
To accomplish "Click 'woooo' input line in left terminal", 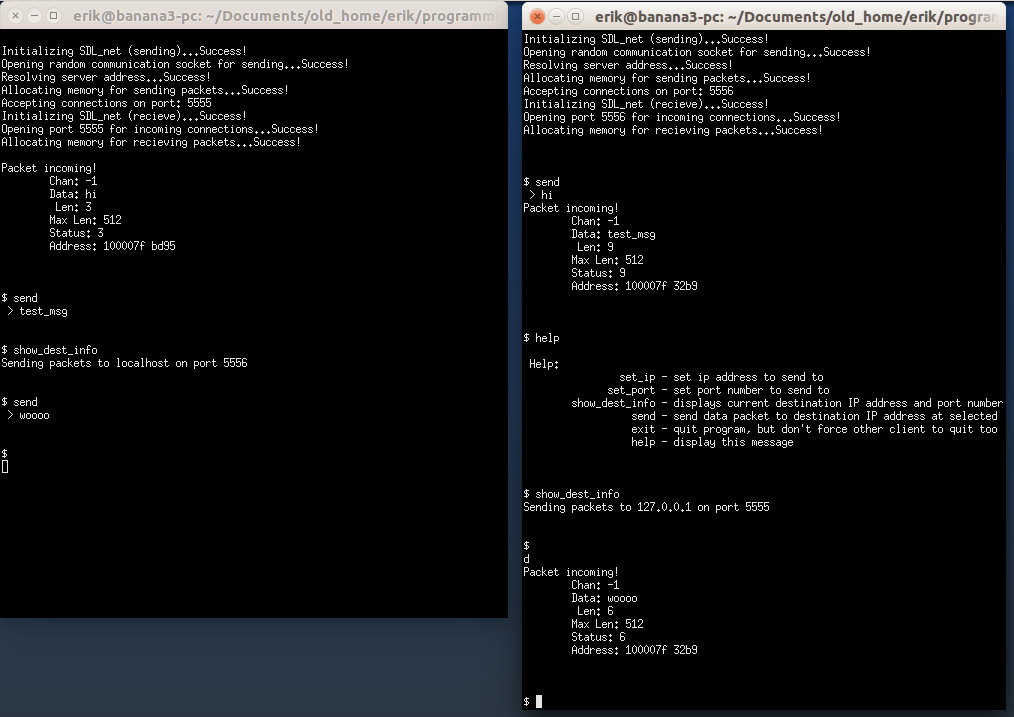I will [x=34, y=415].
